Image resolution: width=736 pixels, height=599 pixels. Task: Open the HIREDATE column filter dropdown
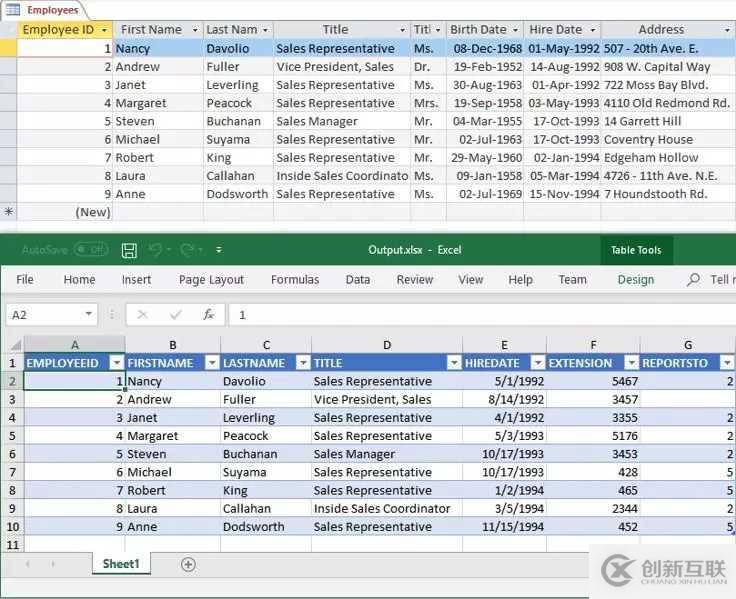point(536,363)
